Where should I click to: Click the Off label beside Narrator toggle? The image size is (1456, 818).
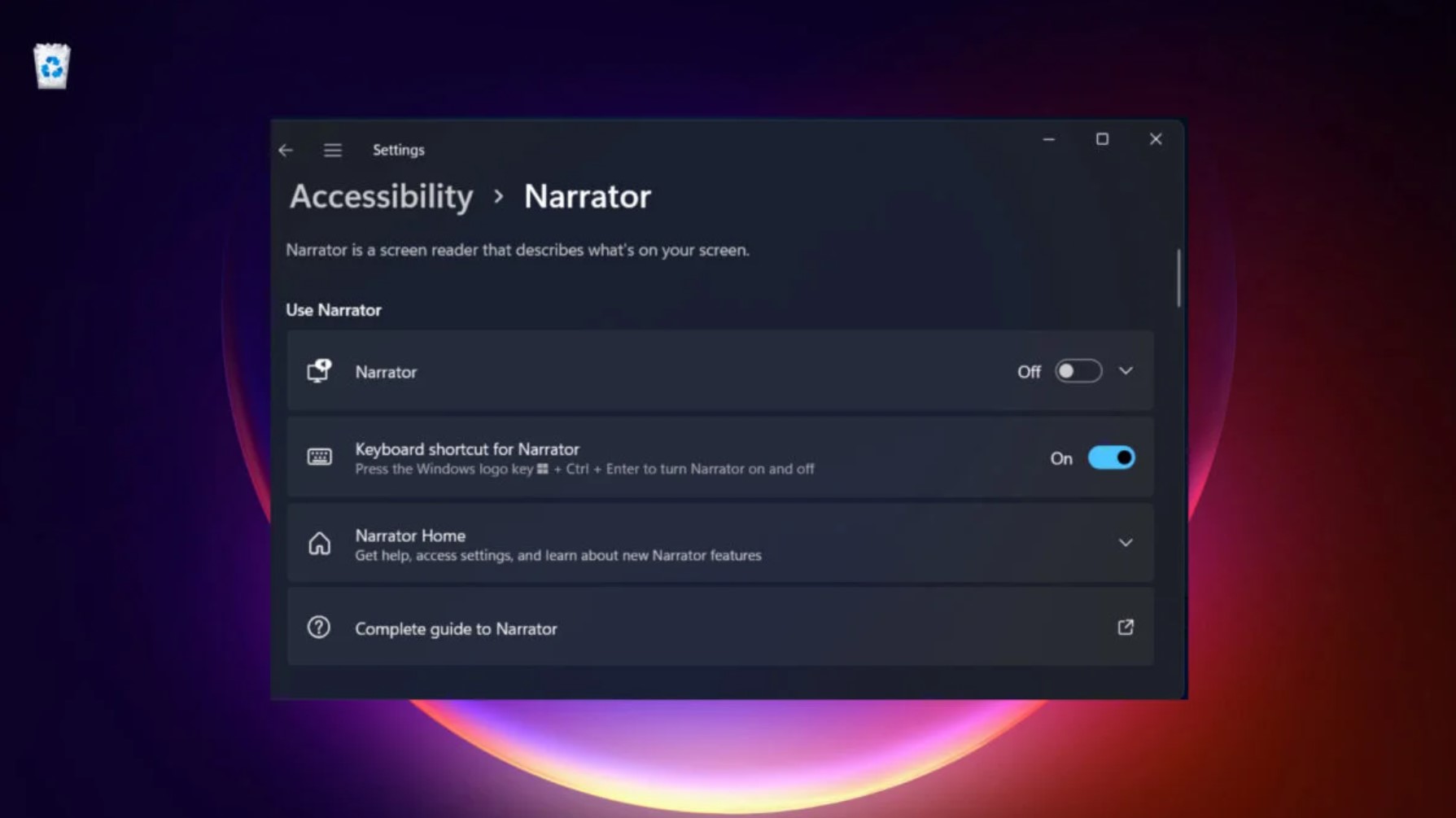pyautogui.click(x=1029, y=372)
